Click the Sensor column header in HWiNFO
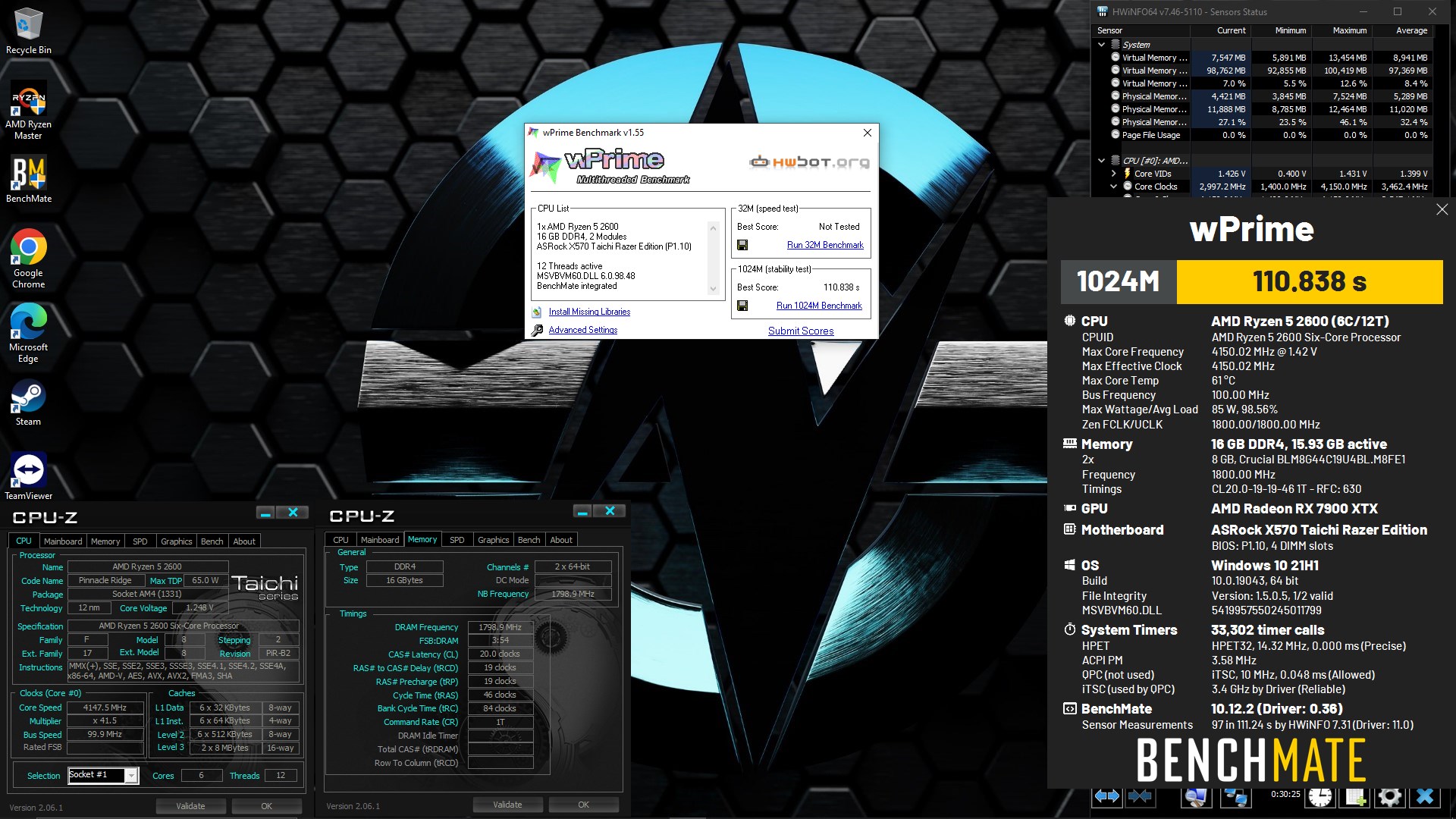 (x=1141, y=30)
